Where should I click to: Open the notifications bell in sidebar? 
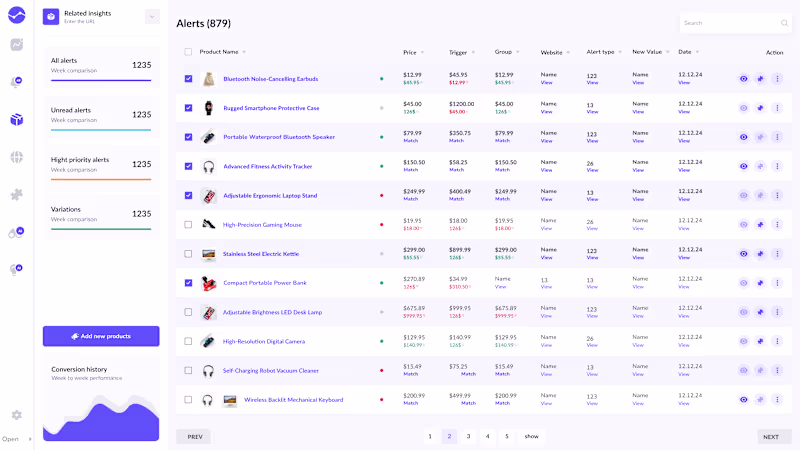(x=16, y=82)
